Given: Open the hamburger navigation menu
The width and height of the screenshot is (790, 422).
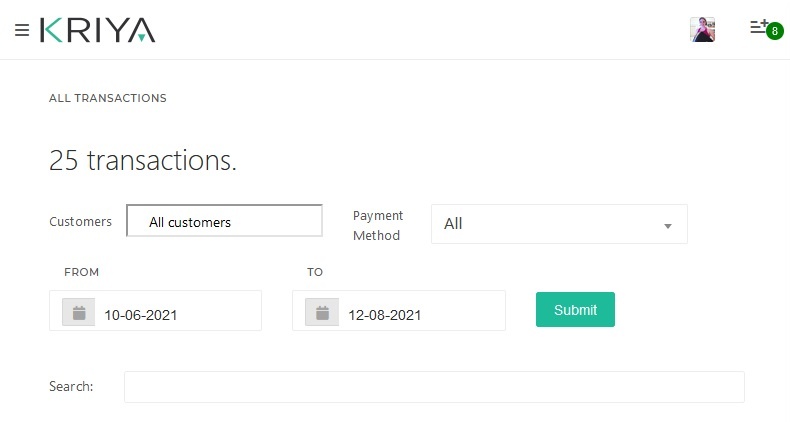Looking at the screenshot, I should coord(22,31).
